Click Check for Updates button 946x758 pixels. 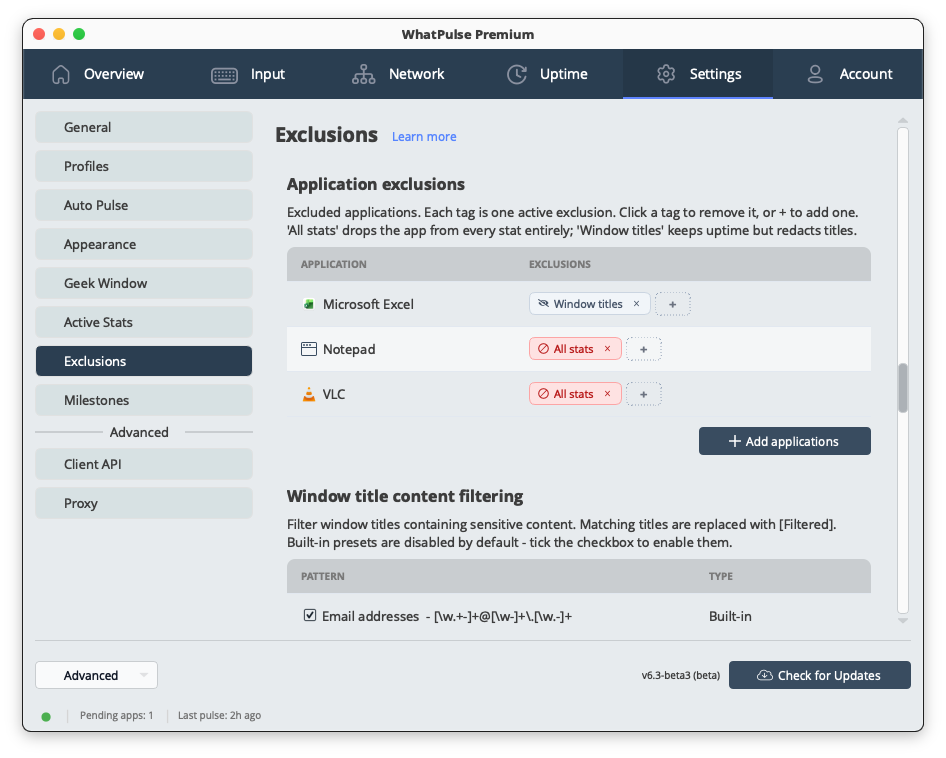(x=819, y=675)
